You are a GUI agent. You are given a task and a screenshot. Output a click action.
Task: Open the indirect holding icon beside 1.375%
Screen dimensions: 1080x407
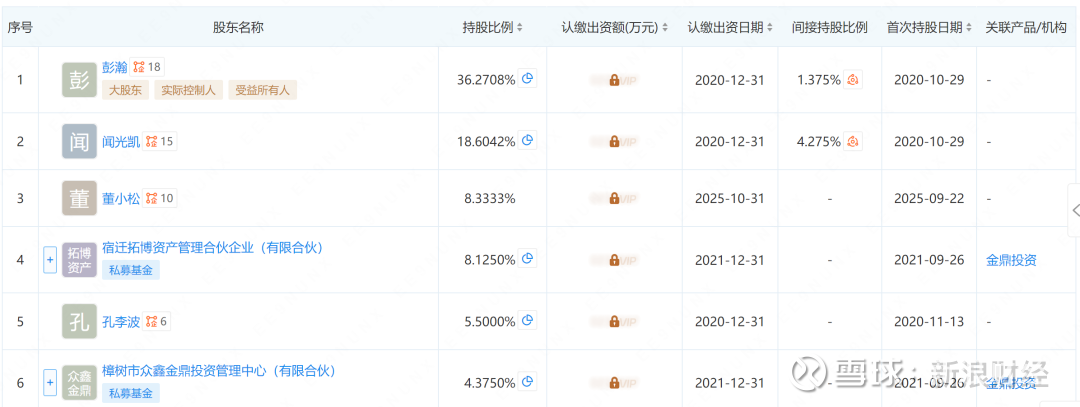pyautogui.click(x=853, y=79)
